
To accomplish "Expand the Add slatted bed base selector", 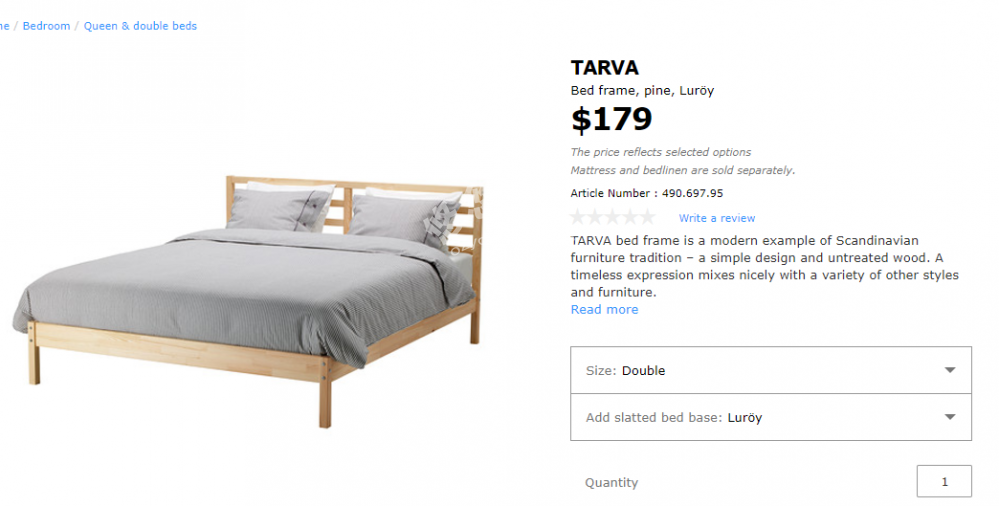I will click(770, 417).
